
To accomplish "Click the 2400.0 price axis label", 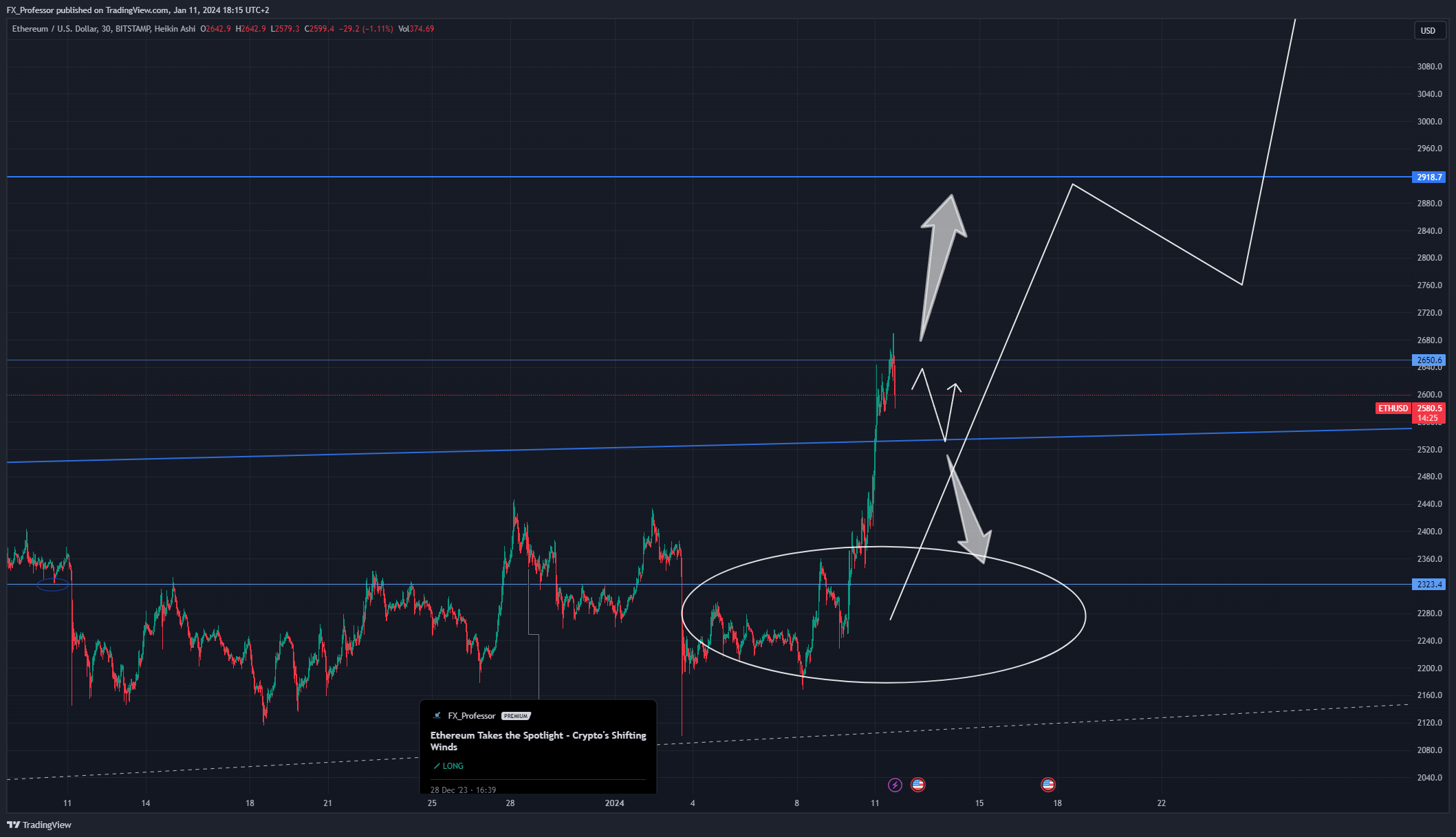I will 1429,532.
